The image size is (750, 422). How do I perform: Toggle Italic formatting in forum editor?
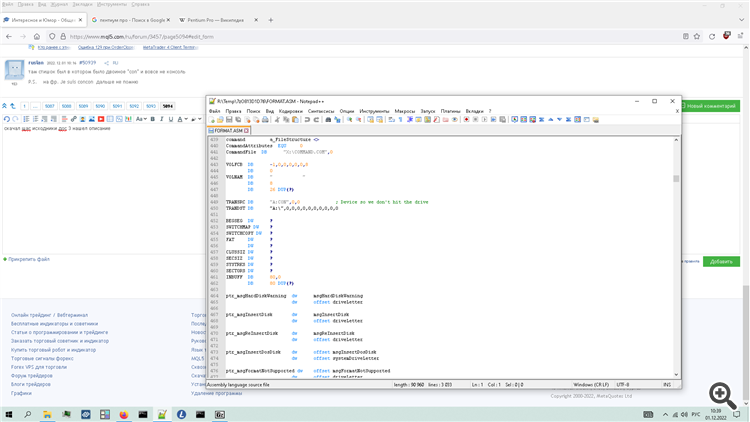[x=162, y=119]
